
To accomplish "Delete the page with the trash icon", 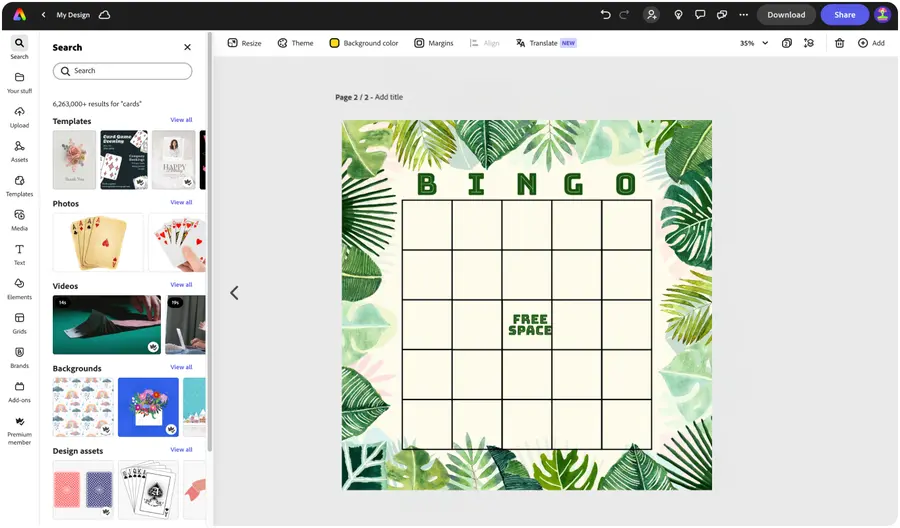I will (x=839, y=43).
